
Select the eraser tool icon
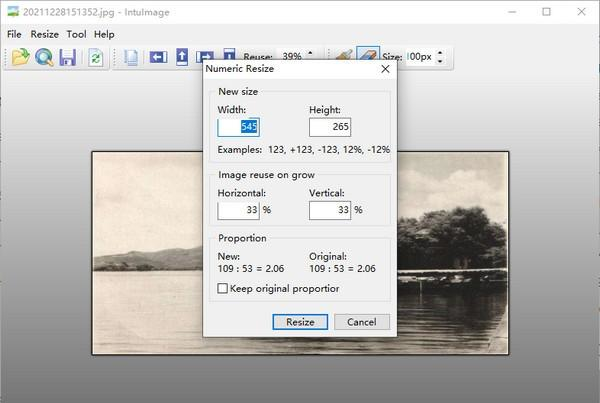click(368, 53)
